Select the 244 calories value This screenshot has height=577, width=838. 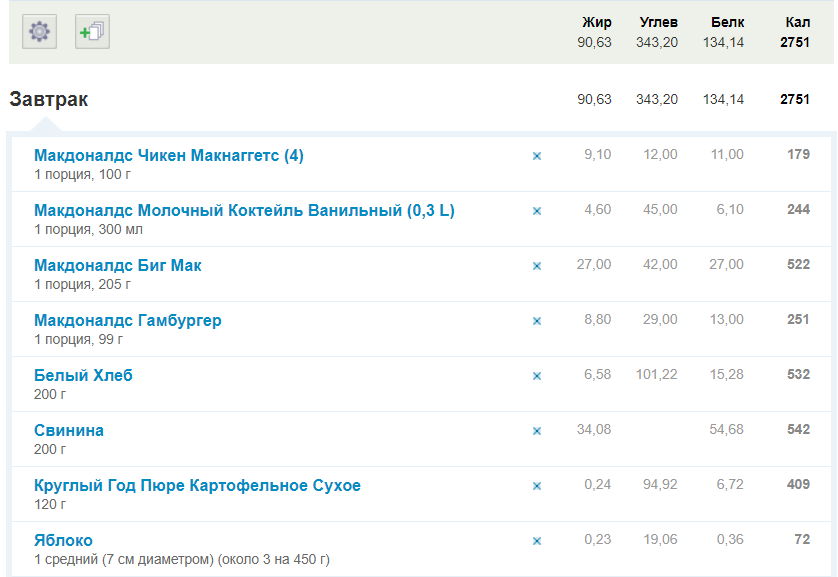[798, 209]
